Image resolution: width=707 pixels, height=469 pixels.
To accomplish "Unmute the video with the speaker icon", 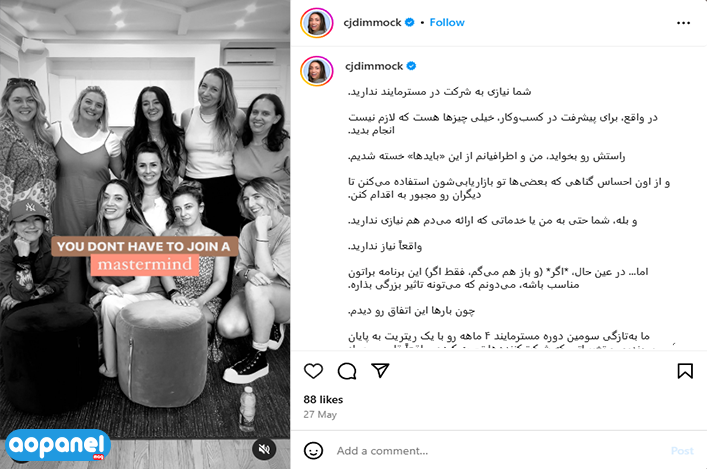I will (x=264, y=449).
